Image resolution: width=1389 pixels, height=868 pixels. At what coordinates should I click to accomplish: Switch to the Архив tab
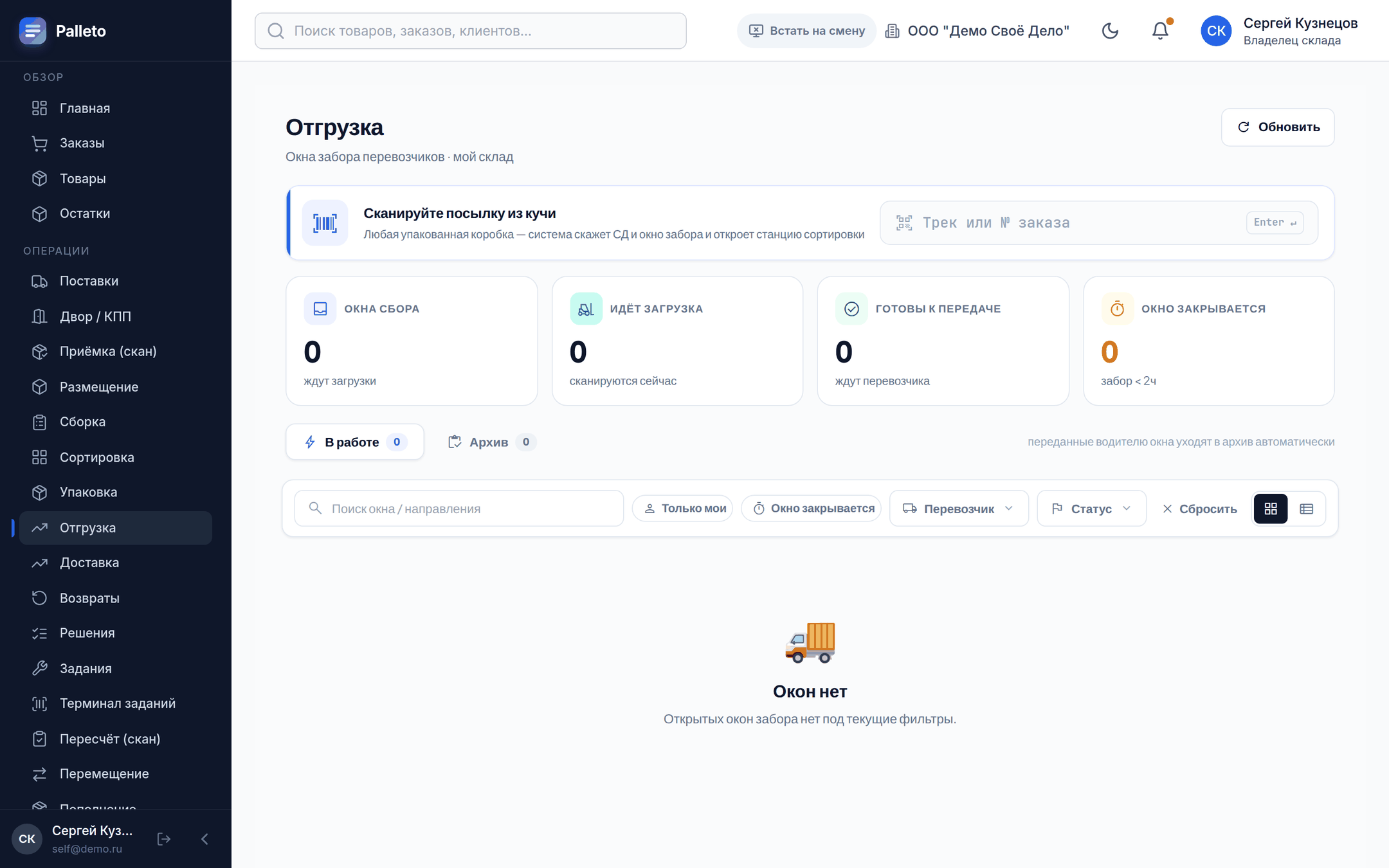491,442
